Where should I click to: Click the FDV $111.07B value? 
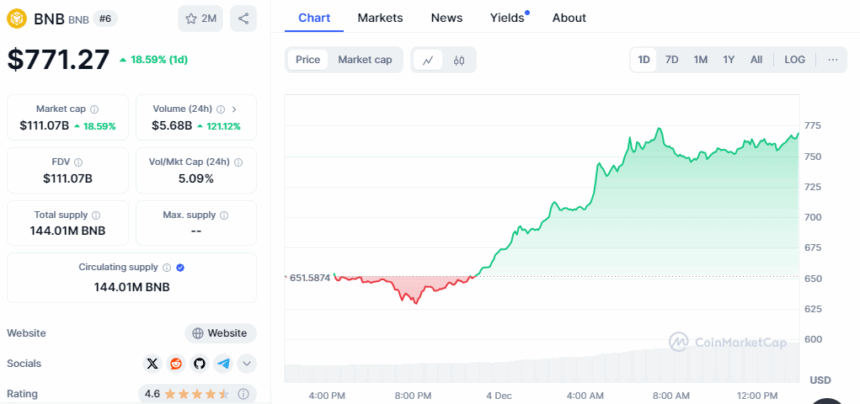click(68, 178)
